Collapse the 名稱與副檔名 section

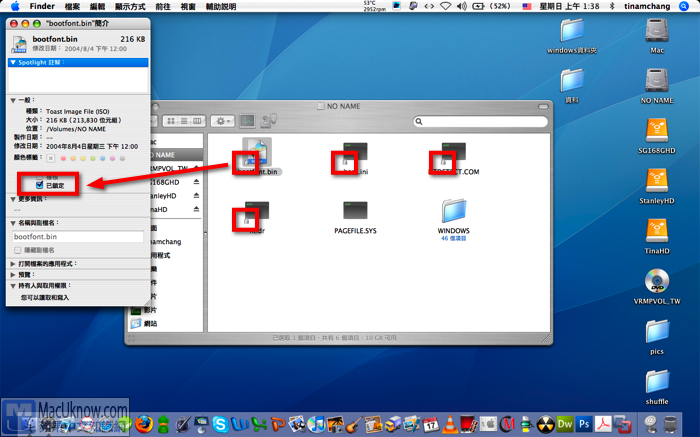(13, 223)
